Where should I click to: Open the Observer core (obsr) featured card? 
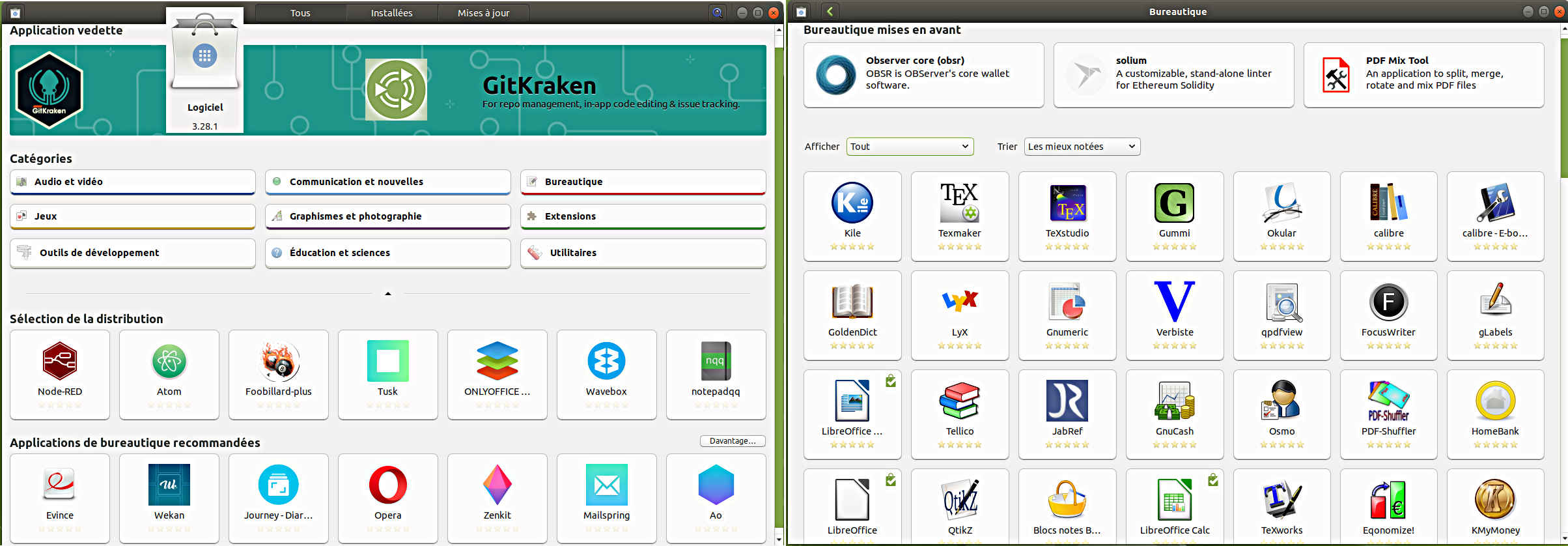pyautogui.click(x=924, y=75)
